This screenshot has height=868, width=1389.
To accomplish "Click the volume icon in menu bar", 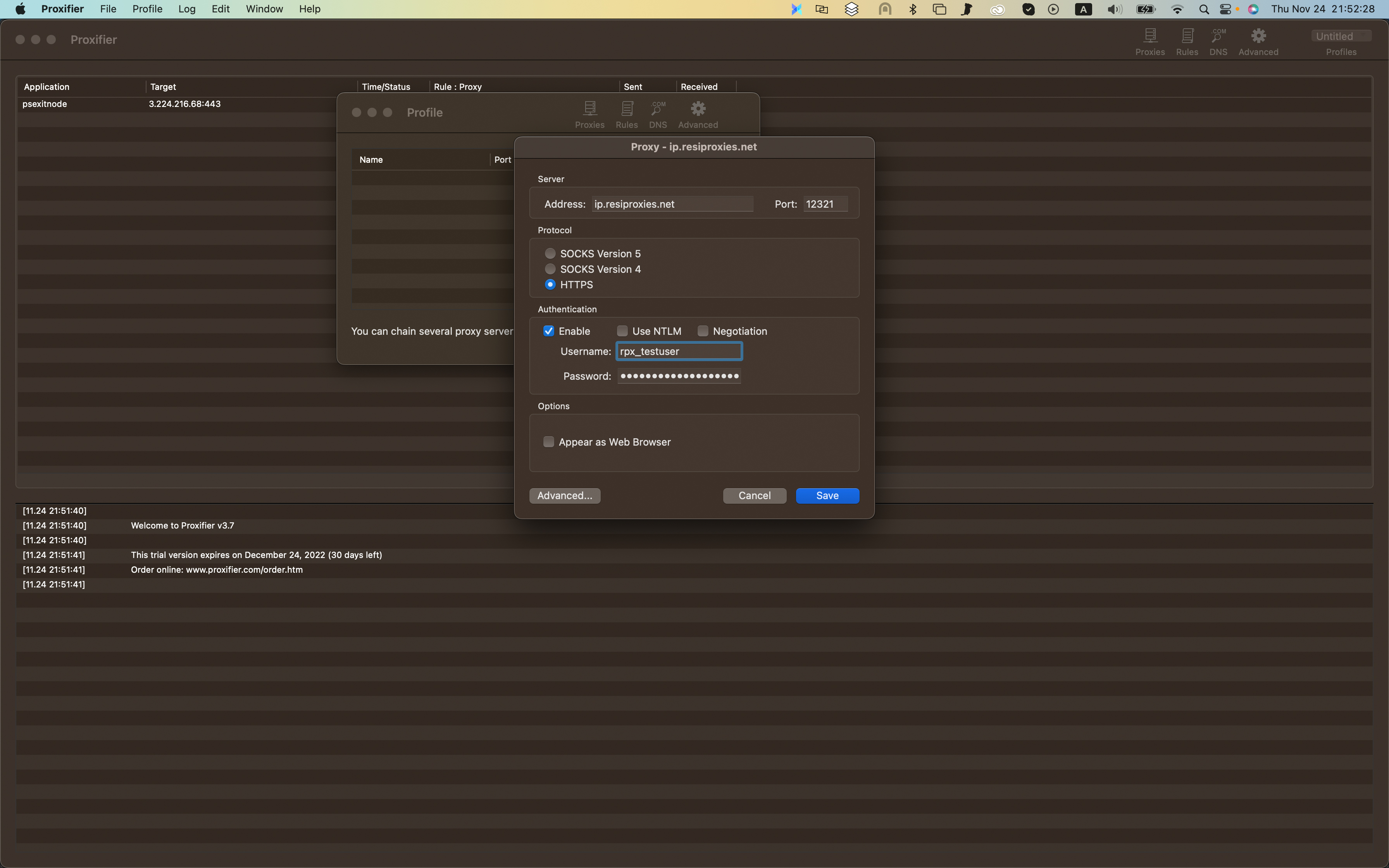I will 1115,9.
